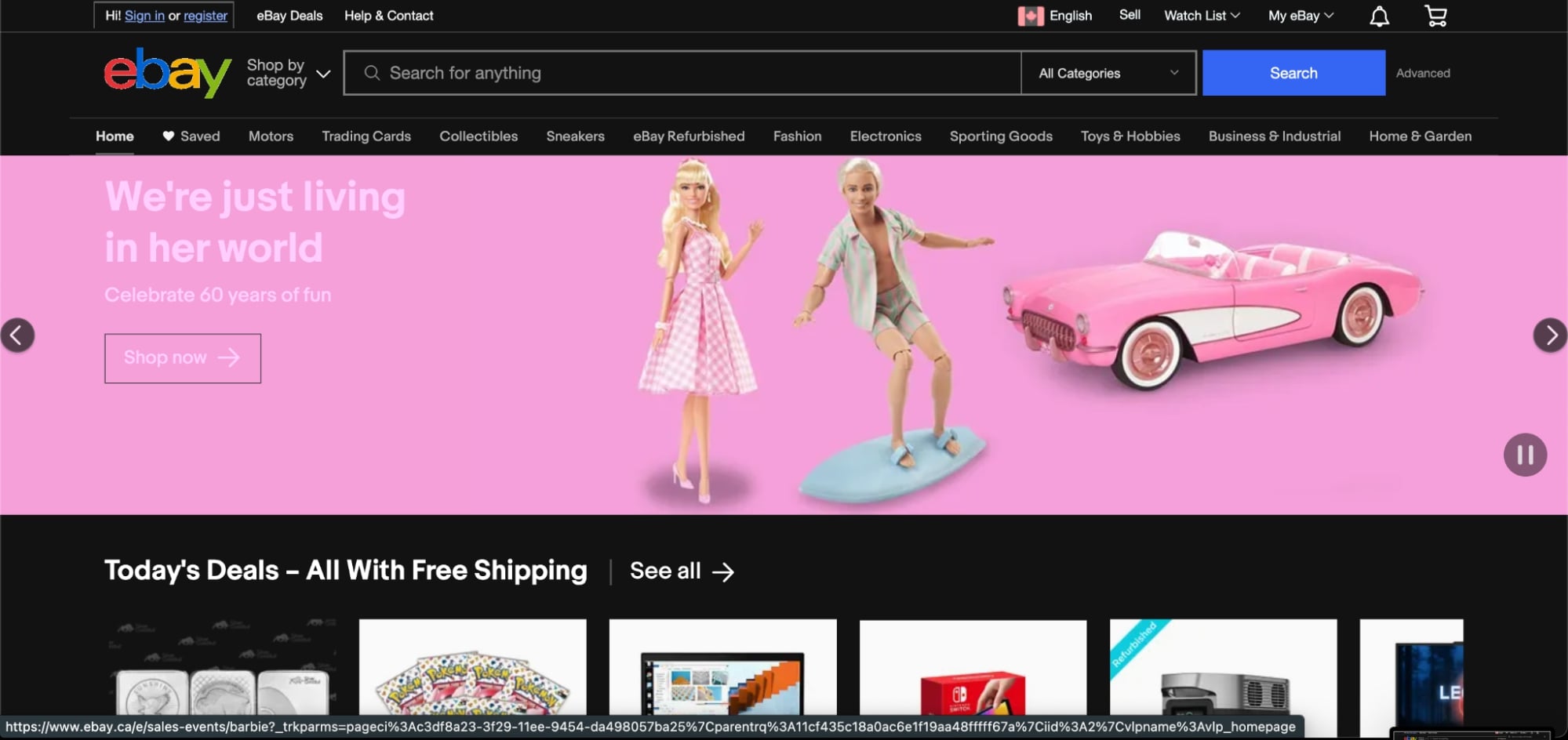The height and width of the screenshot is (740, 1568).
Task: Open the Business & Industrial tab
Action: tap(1275, 136)
